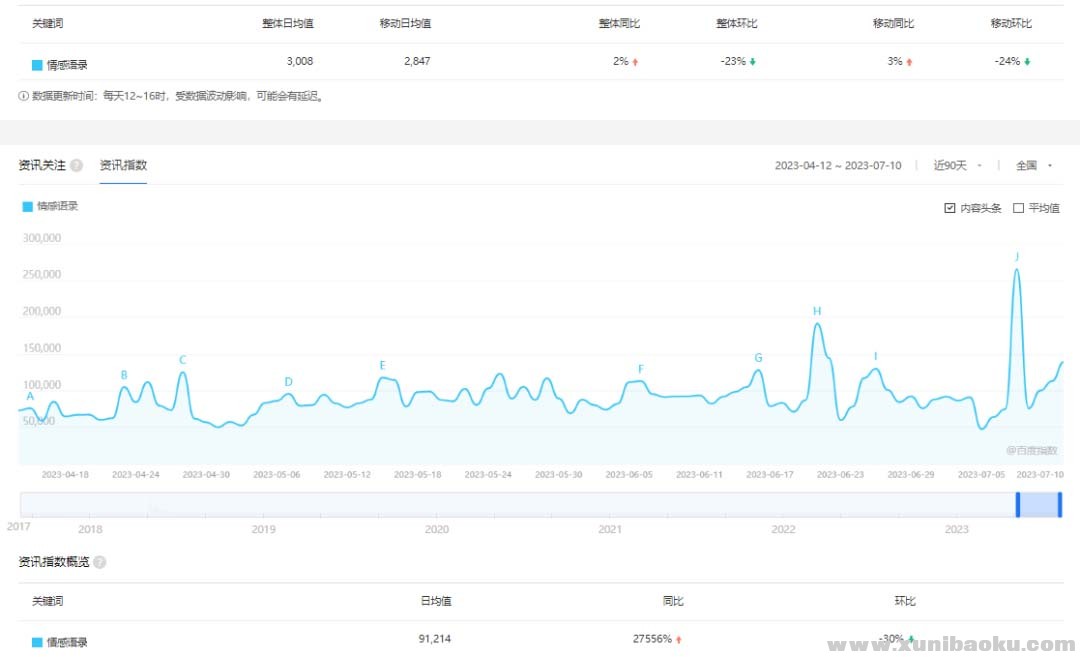The image size is (1080, 657).
Task: Expand the 全国 region dropdown
Action: click(1034, 166)
